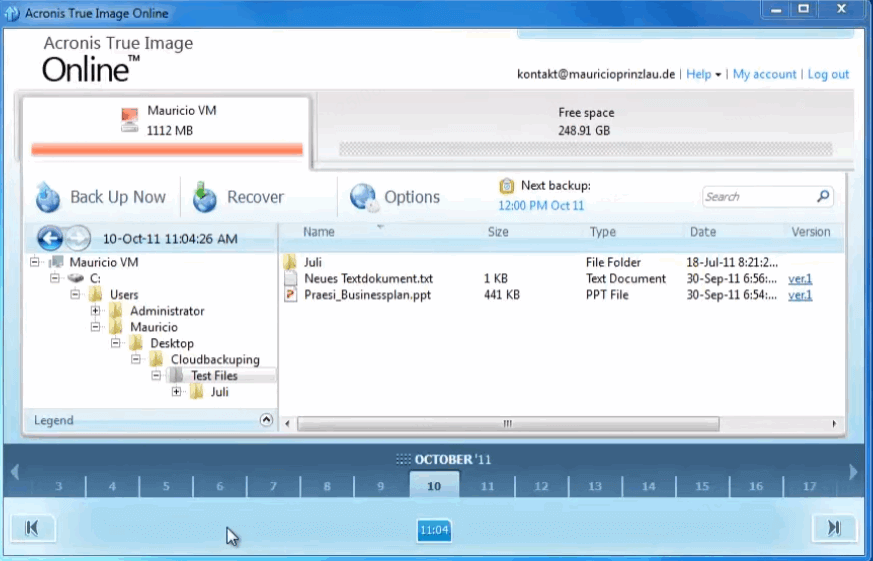Jump to latest backup with skip-forward button
Screen dimensions: 873x561
point(833,527)
